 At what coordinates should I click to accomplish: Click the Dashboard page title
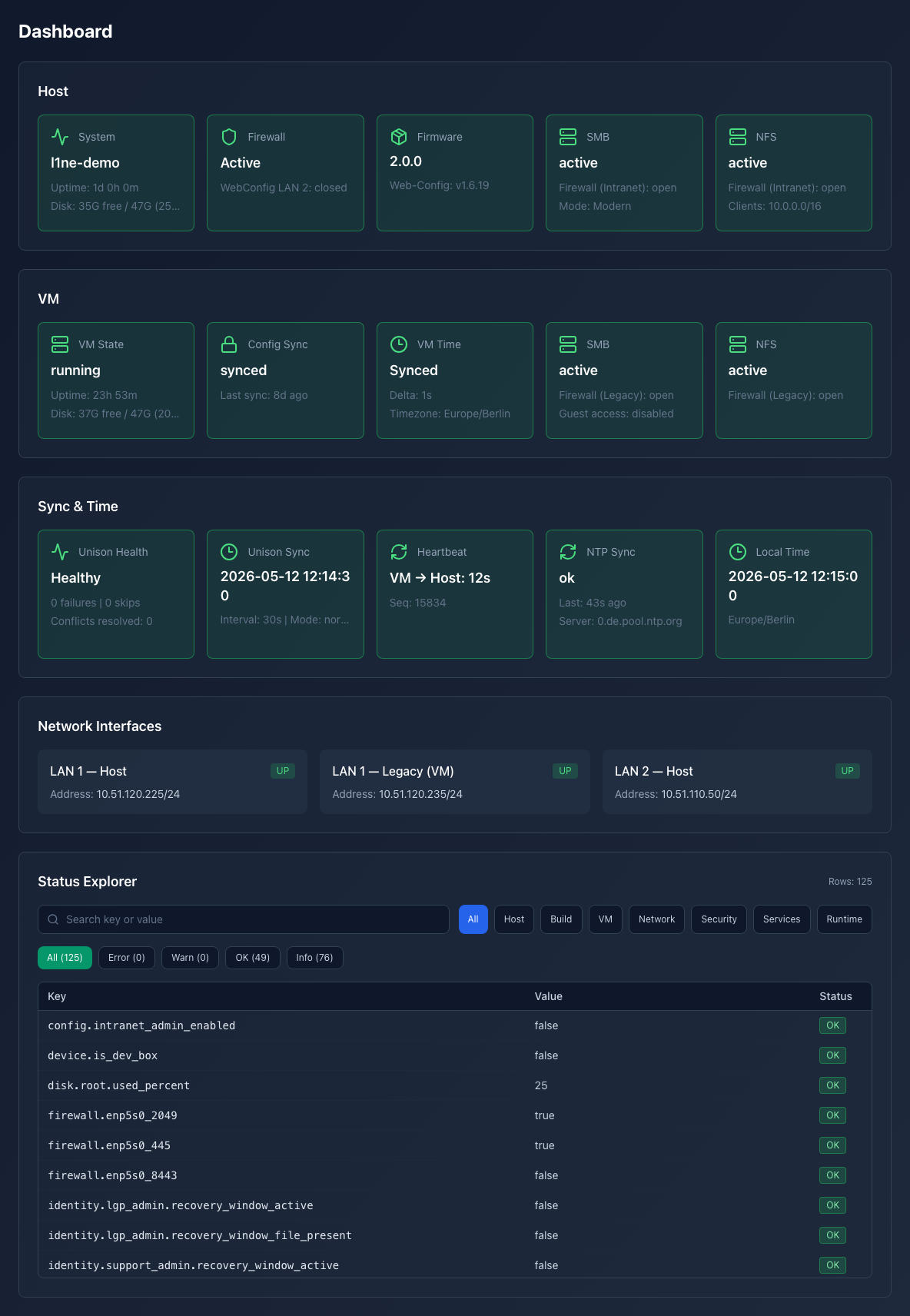pyautogui.click(x=65, y=32)
